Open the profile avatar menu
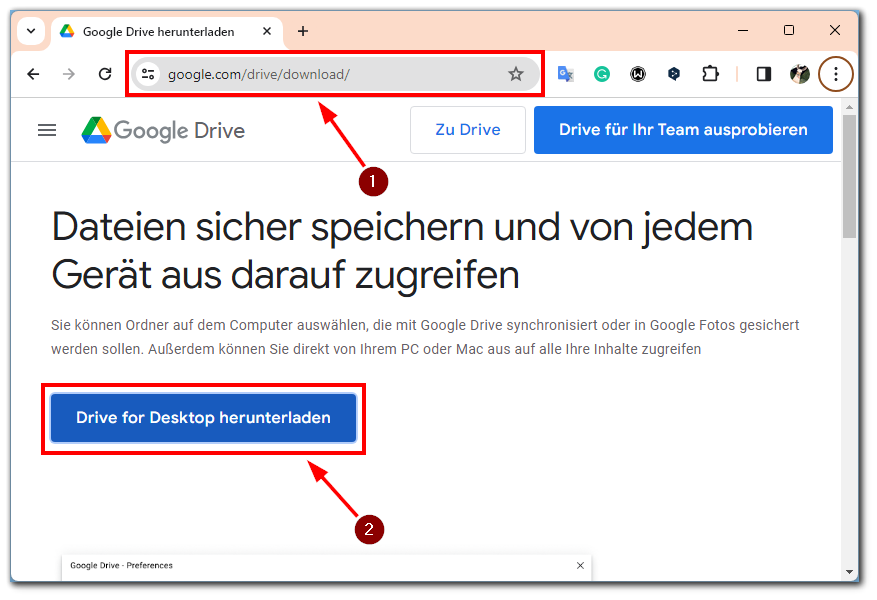 click(x=800, y=74)
